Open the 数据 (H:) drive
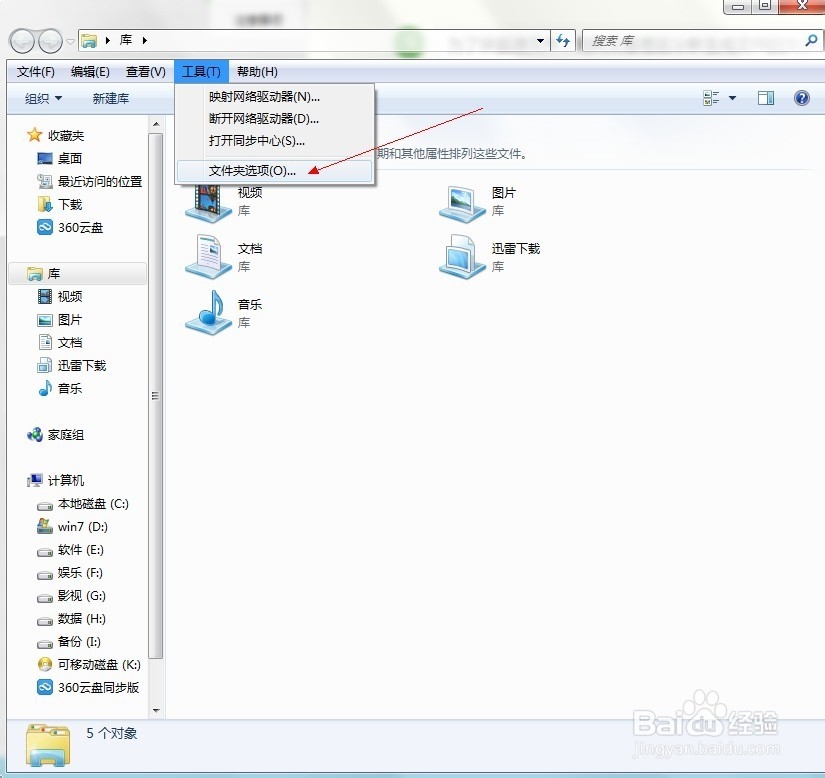This screenshot has height=778, width=825. pyautogui.click(x=71, y=619)
